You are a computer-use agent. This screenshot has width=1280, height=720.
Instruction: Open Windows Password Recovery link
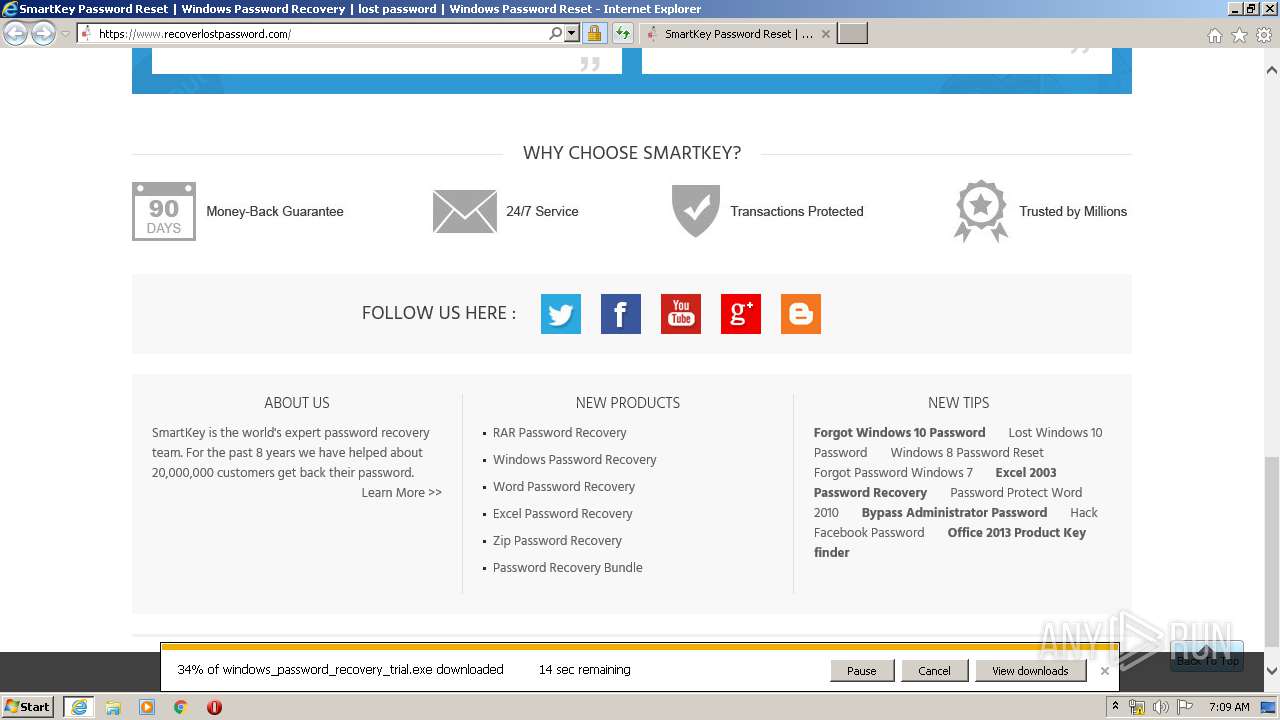click(574, 460)
